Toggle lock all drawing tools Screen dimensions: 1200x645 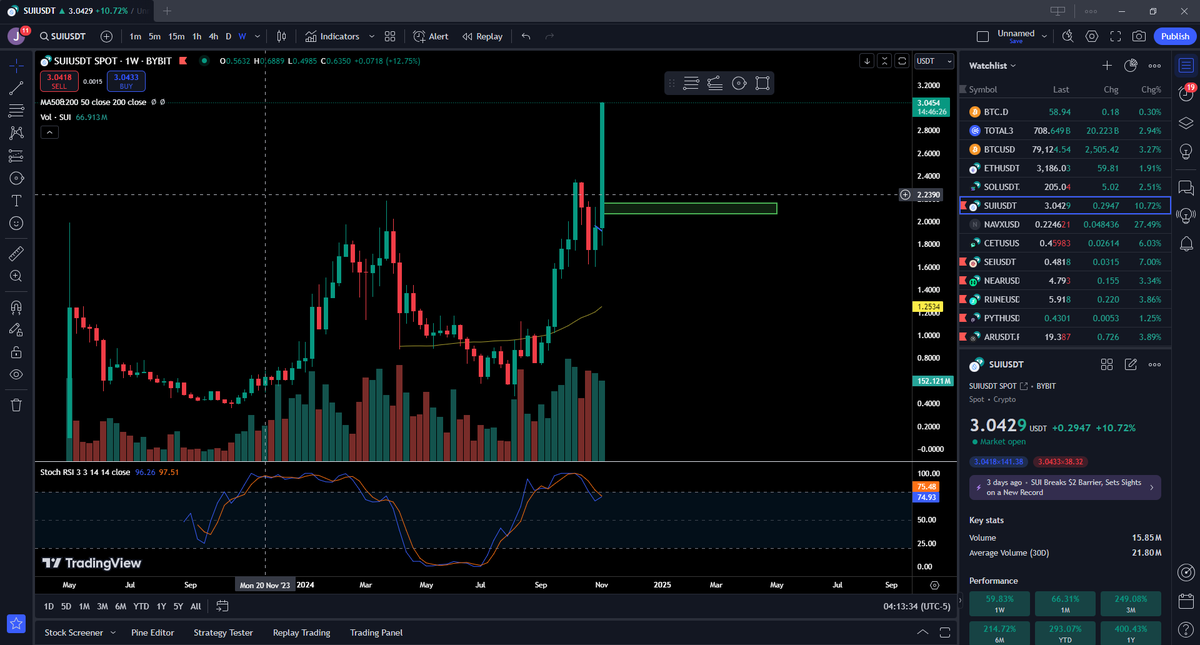click(16, 352)
